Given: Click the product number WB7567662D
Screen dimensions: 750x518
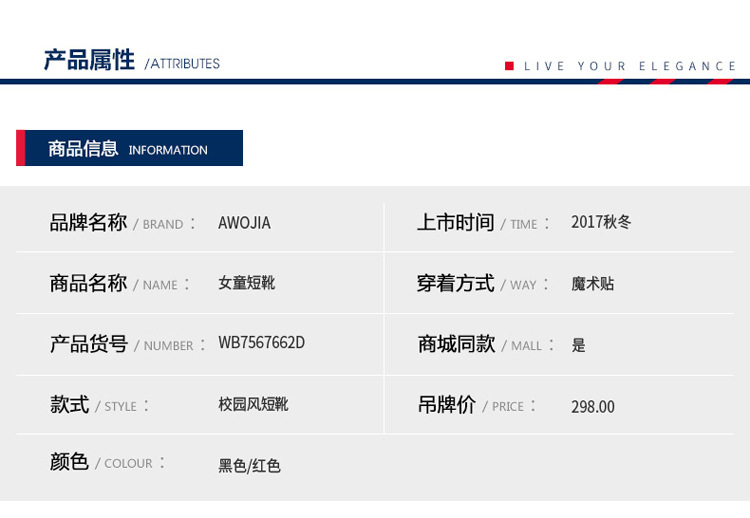Looking at the screenshot, I should tap(261, 343).
